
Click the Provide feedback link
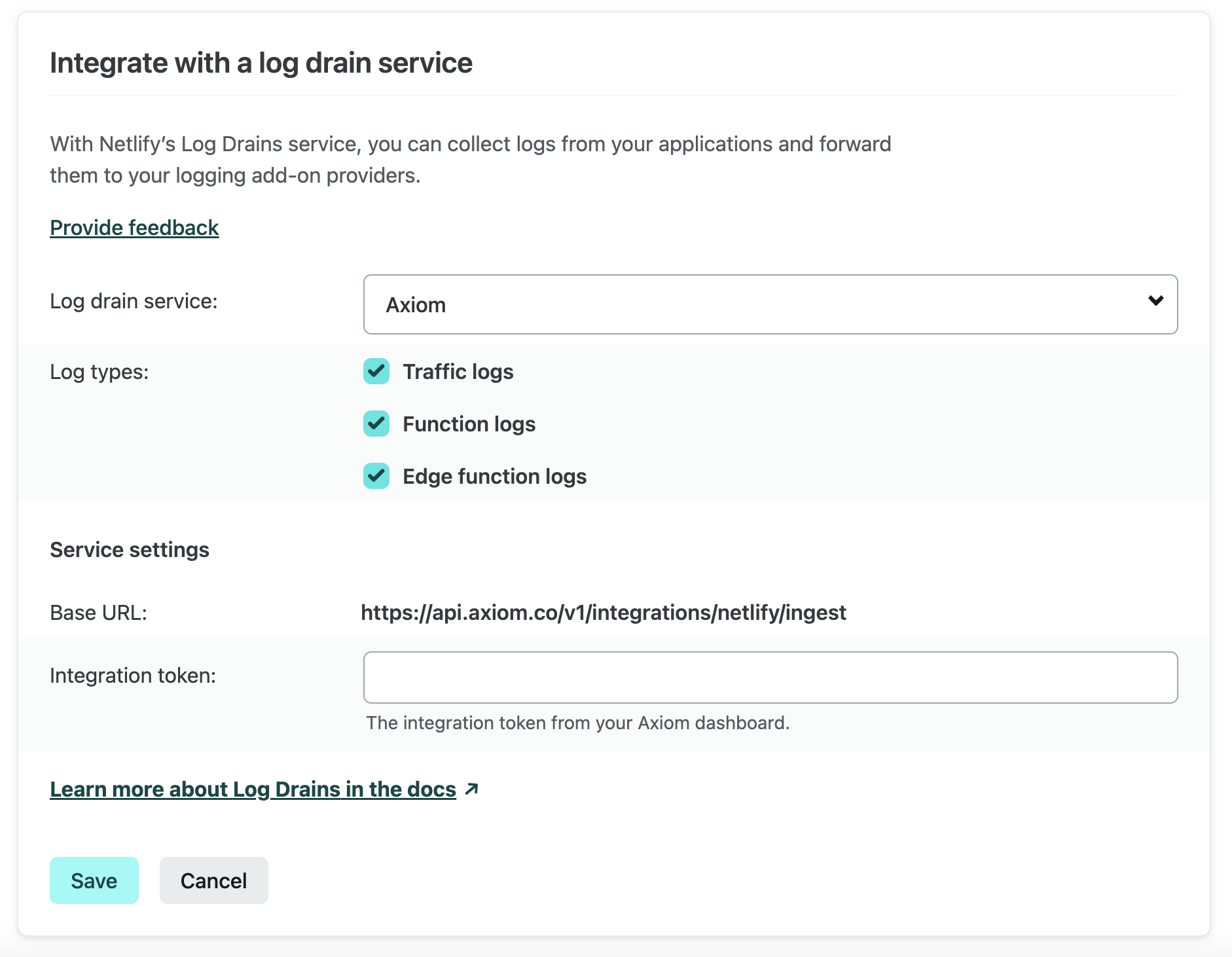click(x=134, y=228)
